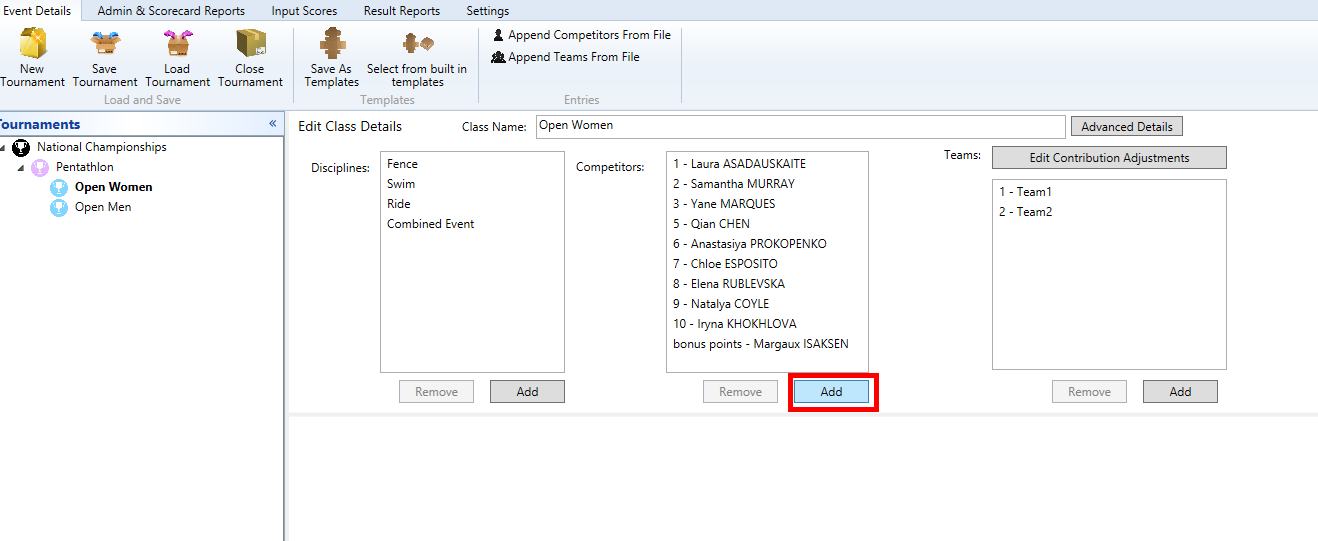Click the Save Tournament icon
The height and width of the screenshot is (541, 1318).
(x=104, y=44)
